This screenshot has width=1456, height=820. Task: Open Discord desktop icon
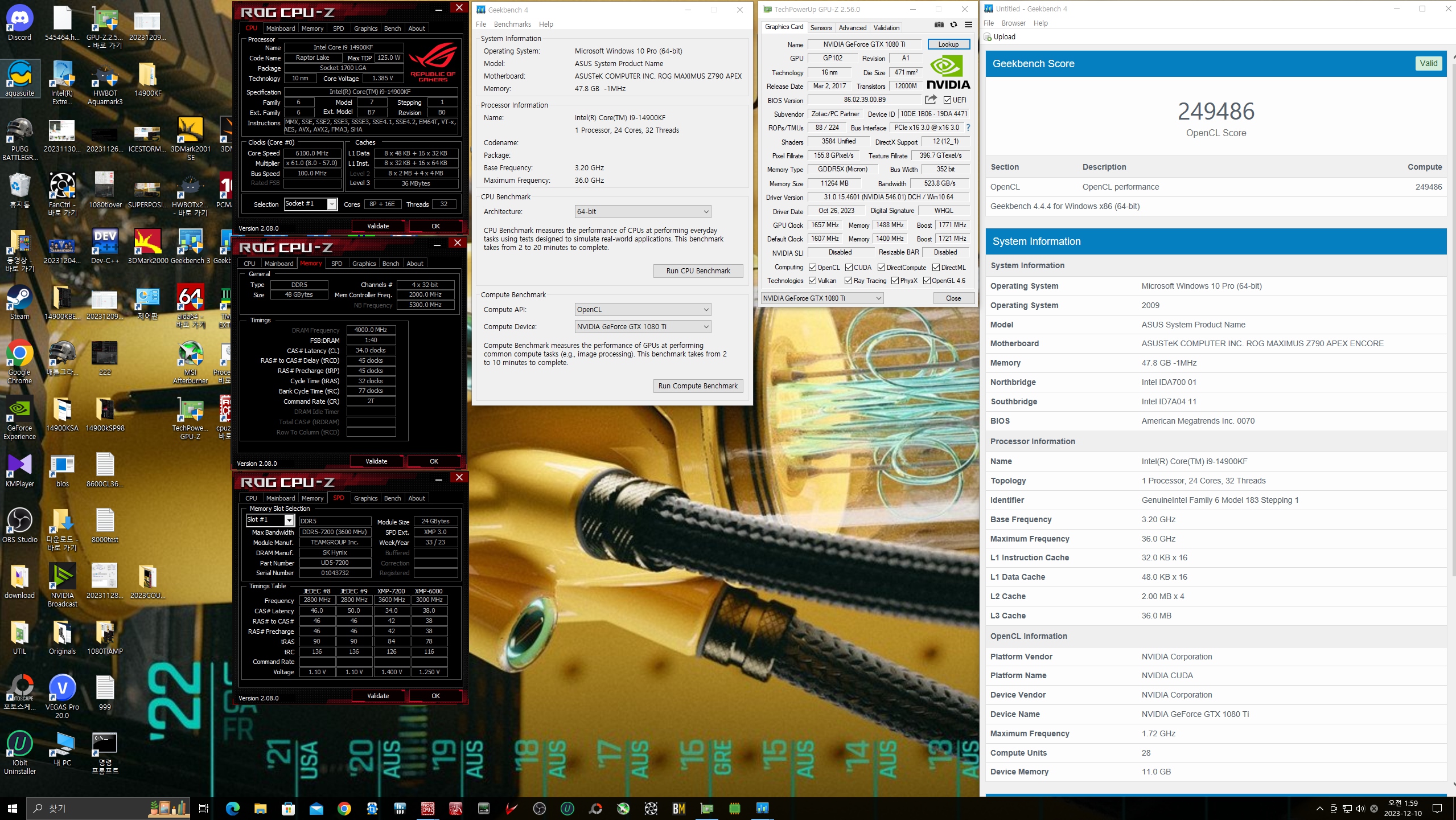[20, 24]
